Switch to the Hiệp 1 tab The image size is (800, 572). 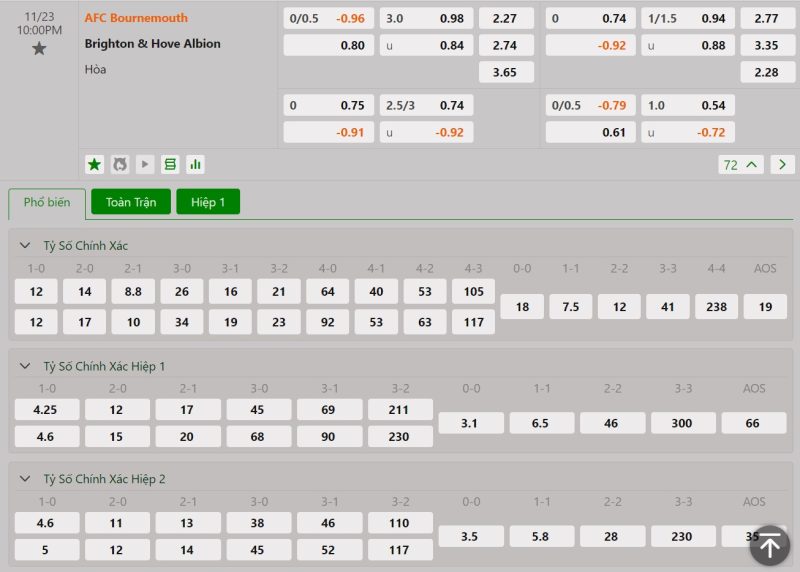(208, 202)
